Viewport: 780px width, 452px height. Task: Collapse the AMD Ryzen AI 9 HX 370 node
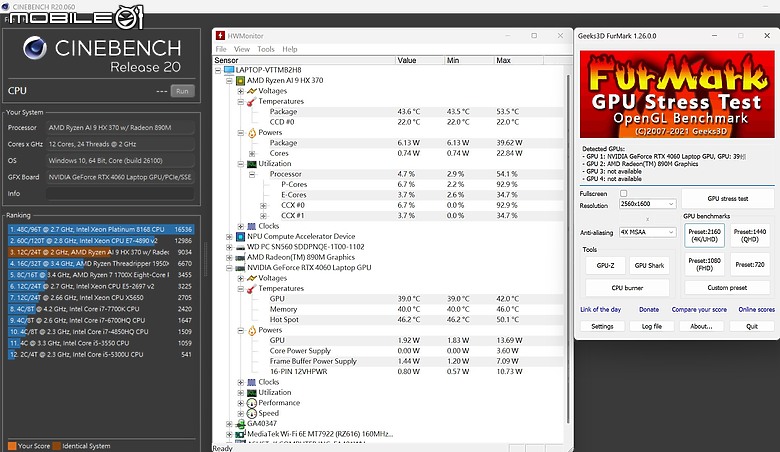click(229, 81)
